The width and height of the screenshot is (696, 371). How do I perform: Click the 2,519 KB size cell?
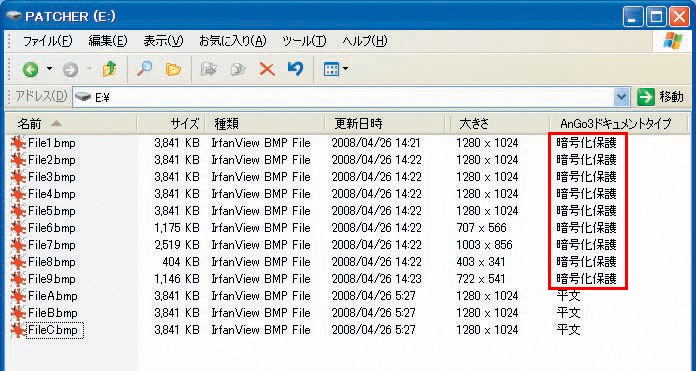[177, 245]
